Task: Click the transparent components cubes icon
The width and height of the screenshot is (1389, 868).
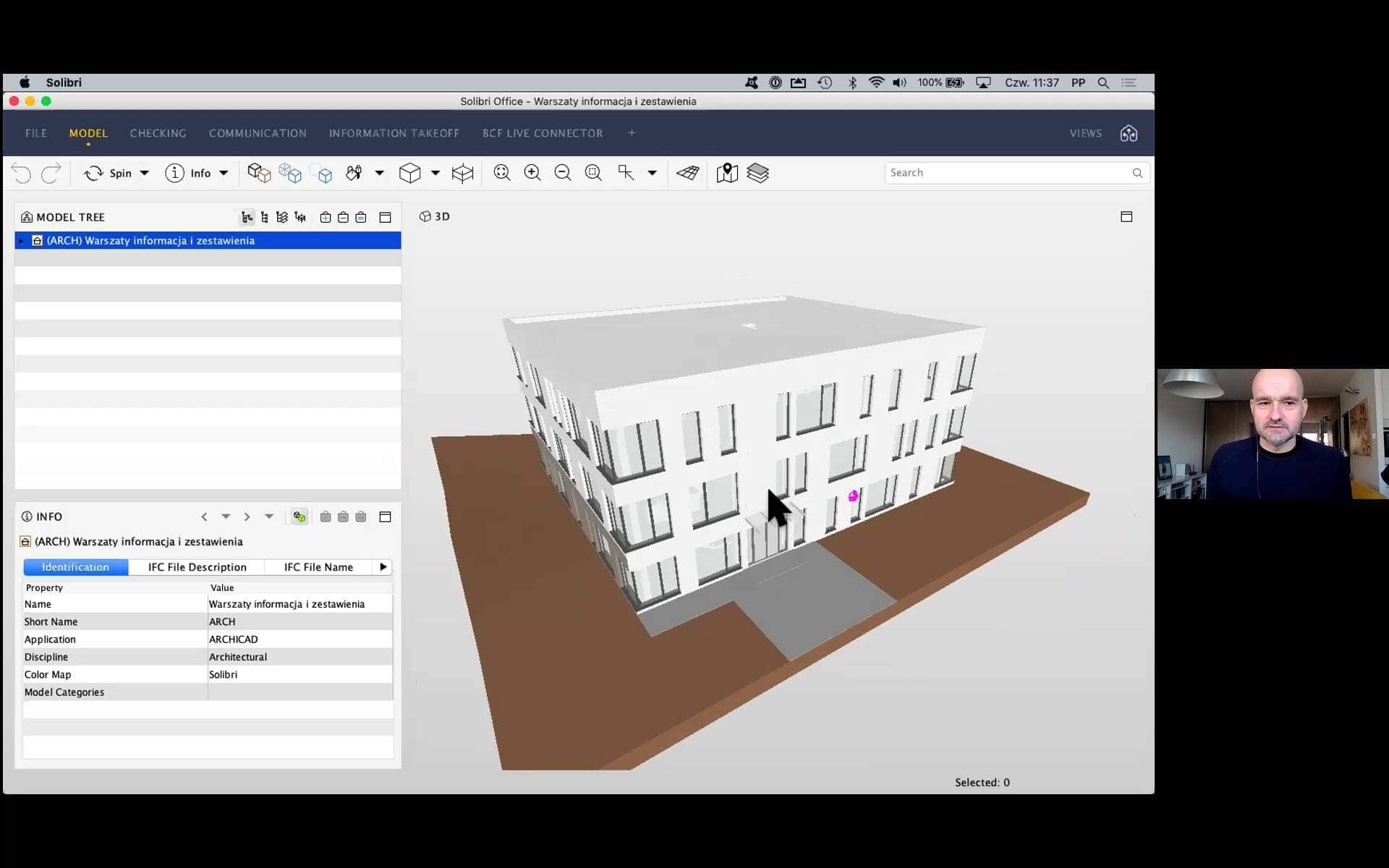Action: pyautogui.click(x=289, y=173)
